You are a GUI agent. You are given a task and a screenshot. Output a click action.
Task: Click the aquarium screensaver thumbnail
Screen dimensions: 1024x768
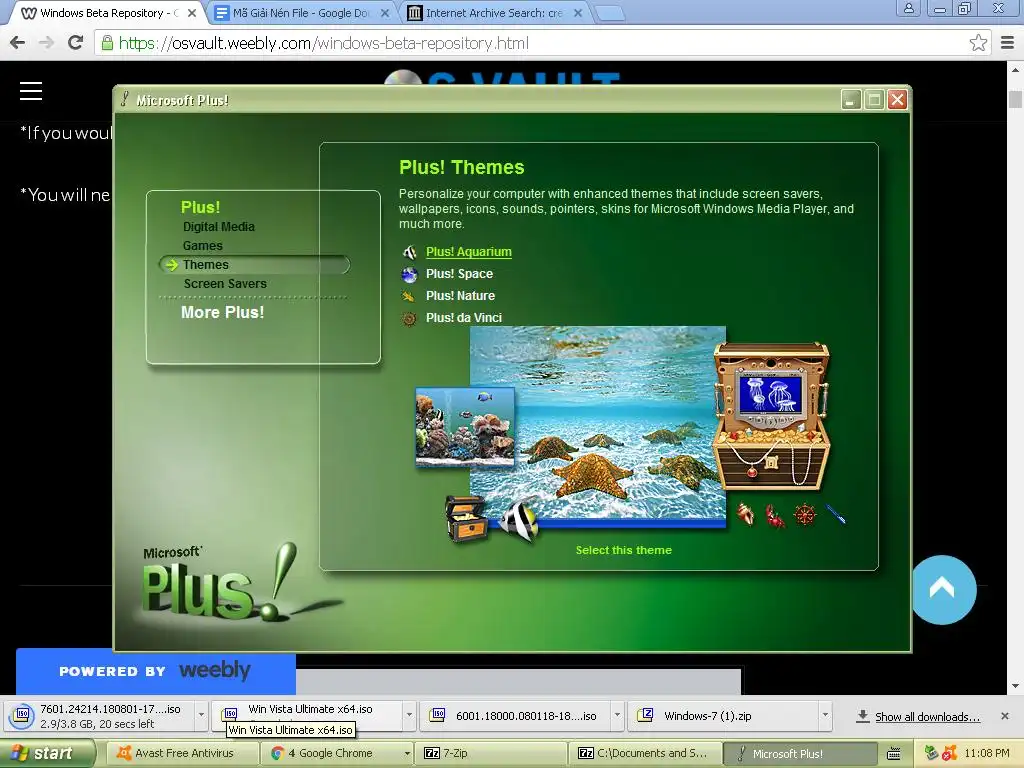[x=465, y=427]
